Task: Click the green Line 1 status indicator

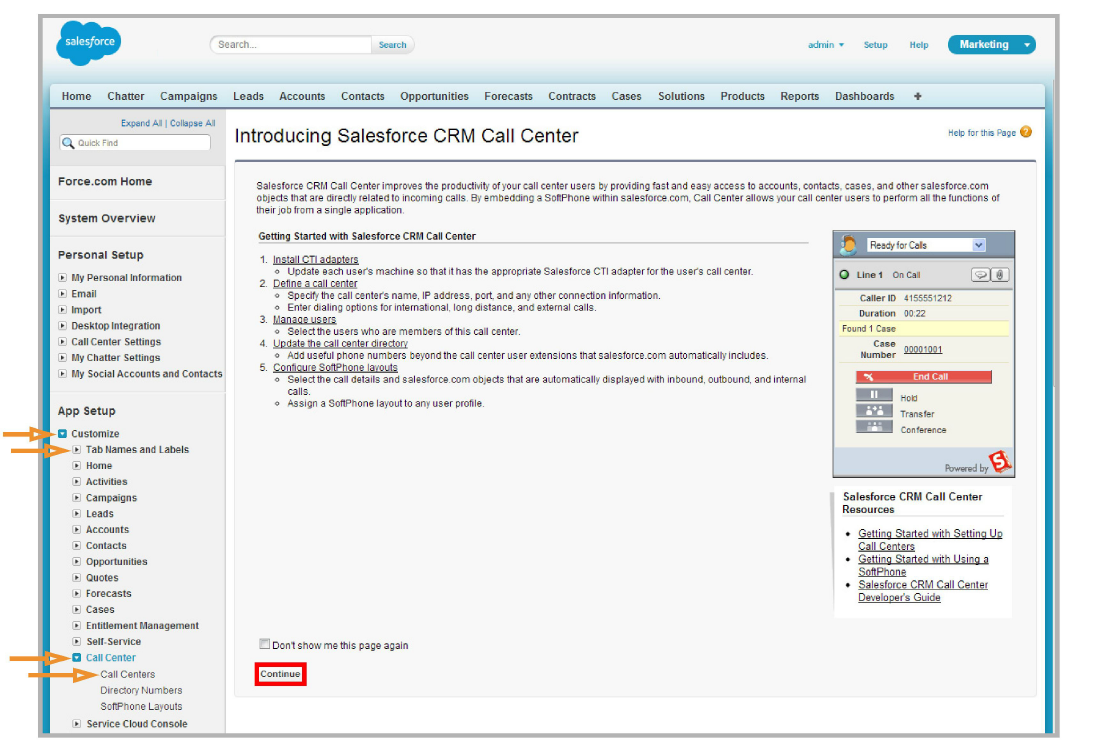Action: click(844, 274)
